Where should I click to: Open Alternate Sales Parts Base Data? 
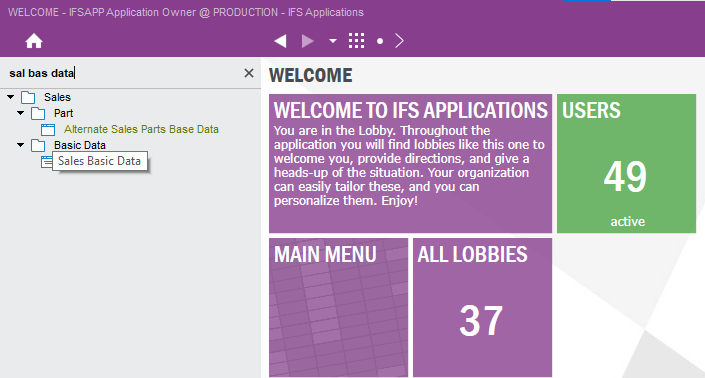coord(141,129)
